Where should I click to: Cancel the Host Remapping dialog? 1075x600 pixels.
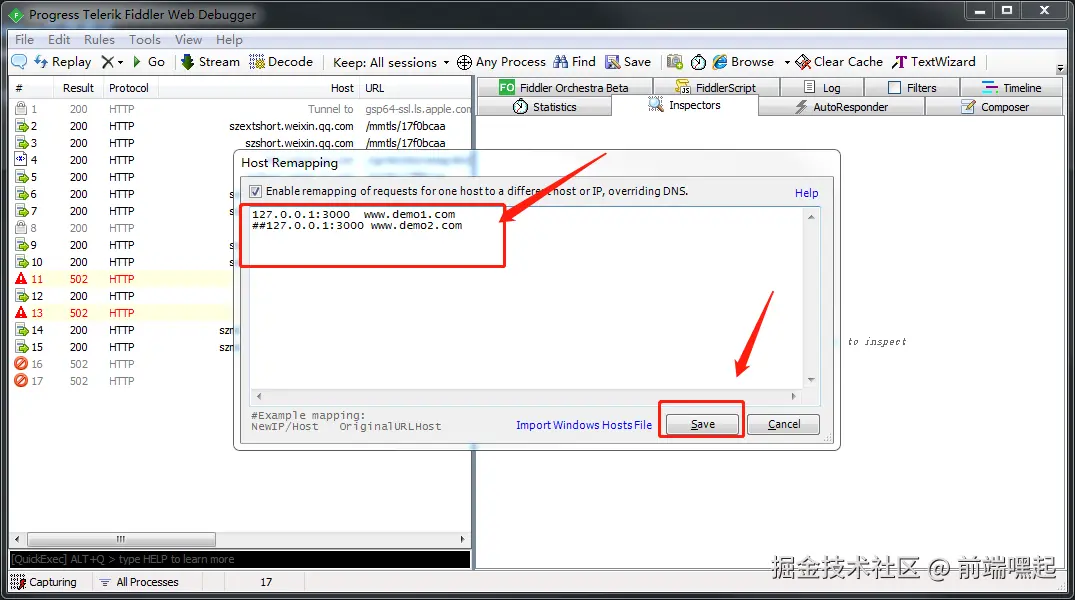(x=784, y=424)
